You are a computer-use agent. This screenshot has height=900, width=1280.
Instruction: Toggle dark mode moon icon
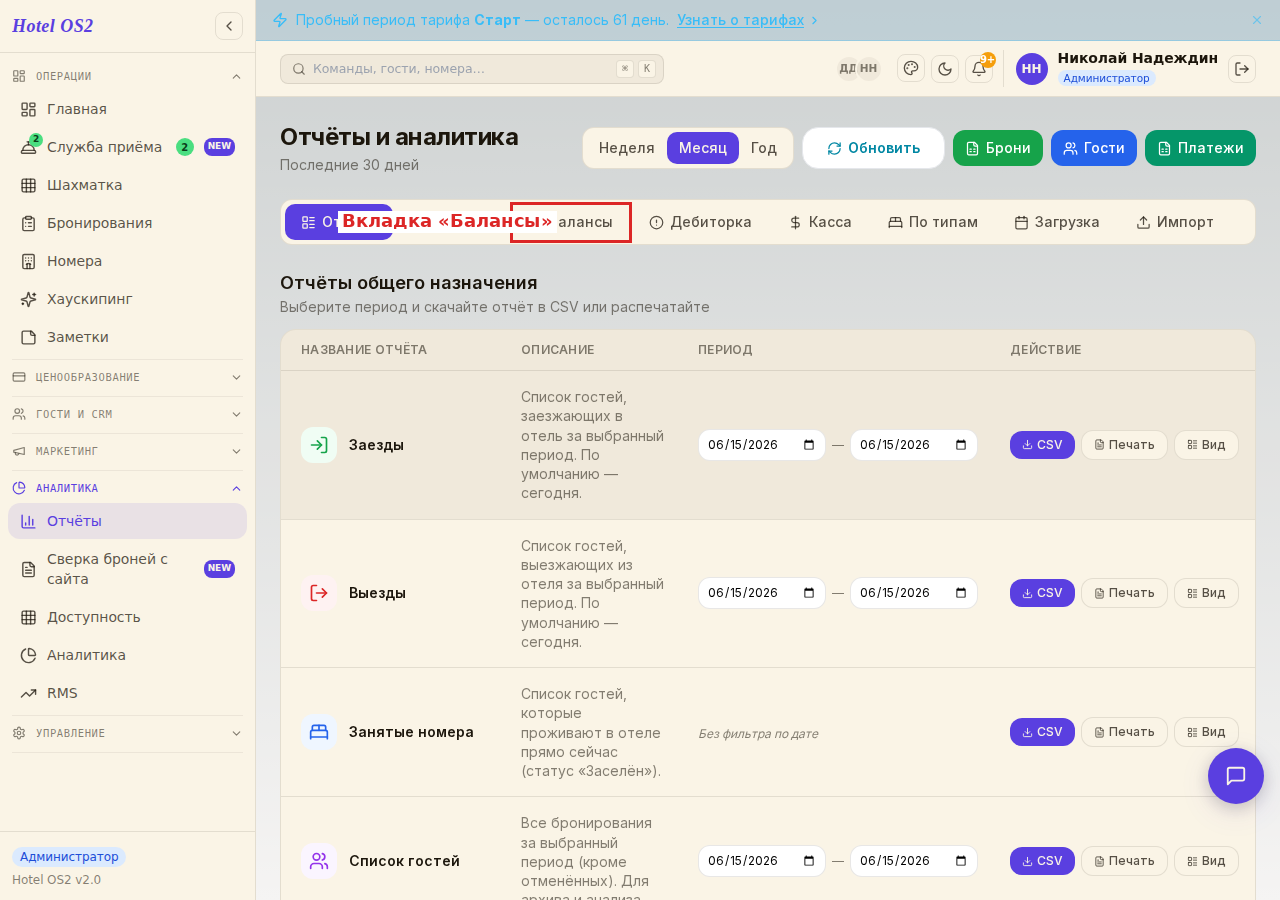coord(945,69)
